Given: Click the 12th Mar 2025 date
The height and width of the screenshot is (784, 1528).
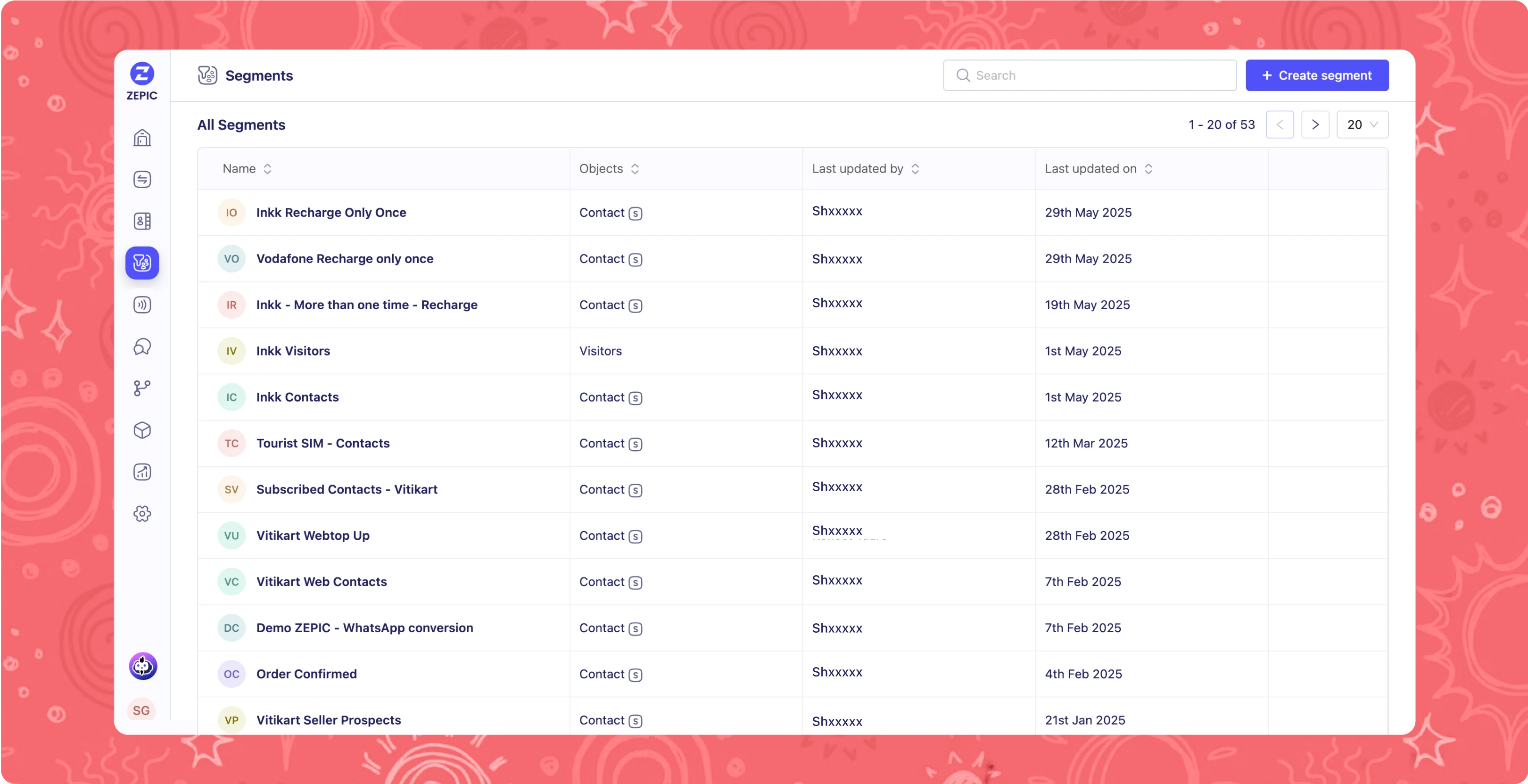Looking at the screenshot, I should (x=1085, y=444).
